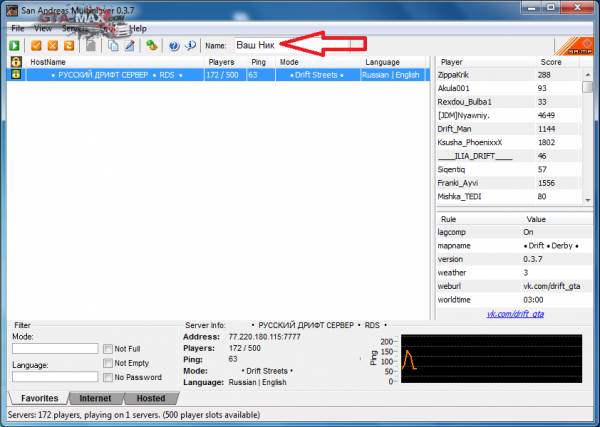Tick the No Password checkbox

pos(108,377)
